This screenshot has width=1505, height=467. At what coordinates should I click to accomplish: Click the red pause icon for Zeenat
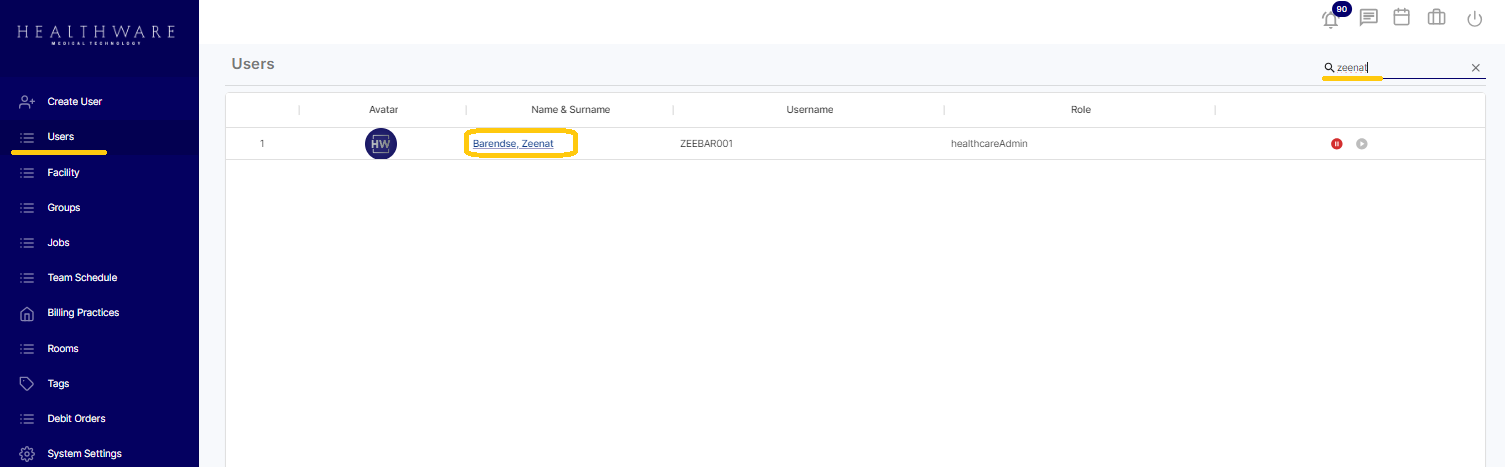[1336, 144]
